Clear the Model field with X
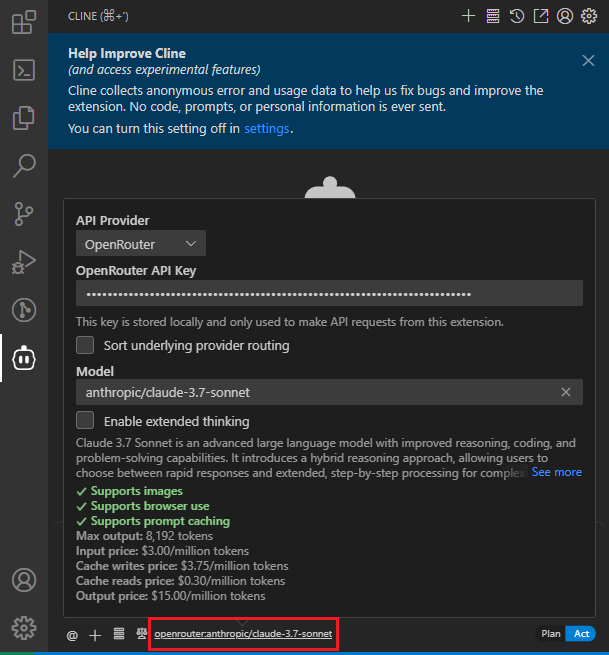 566,392
